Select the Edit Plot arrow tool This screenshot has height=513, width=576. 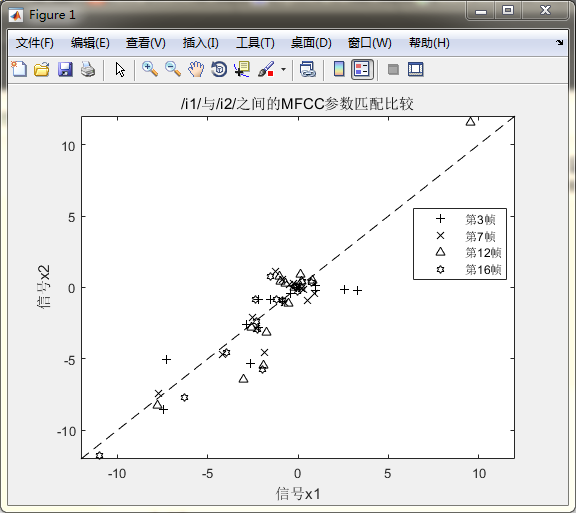[120, 69]
